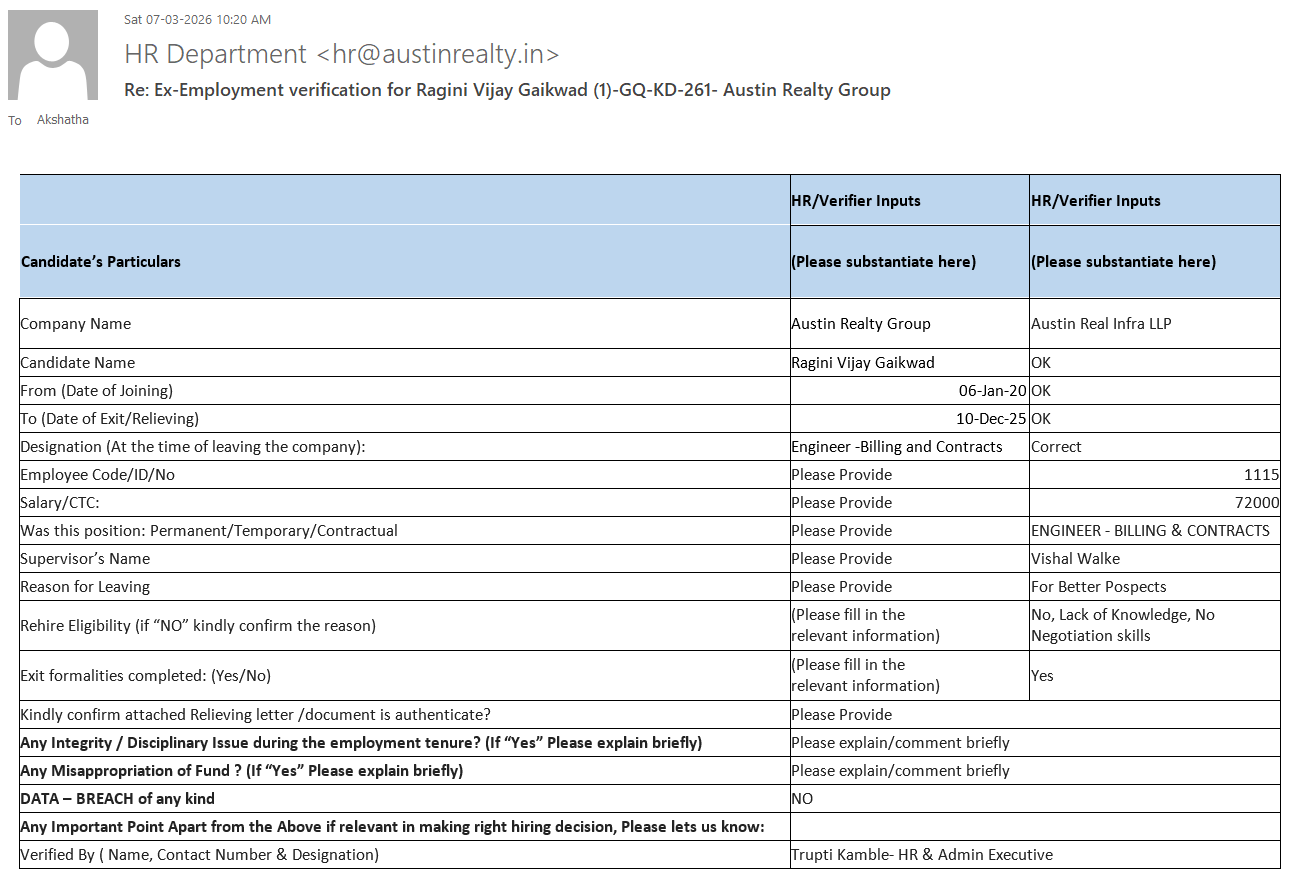Screen dimensions: 1297x875
Task: Click the email received date and time
Action: pos(197,19)
